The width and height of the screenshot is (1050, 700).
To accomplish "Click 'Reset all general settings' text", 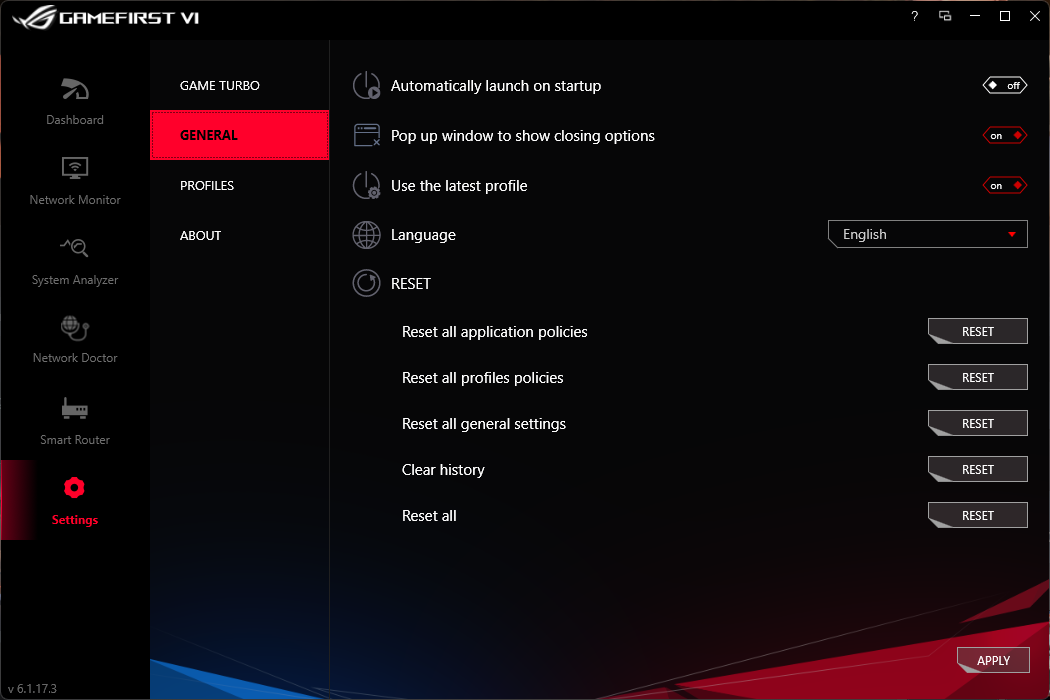I will point(484,424).
